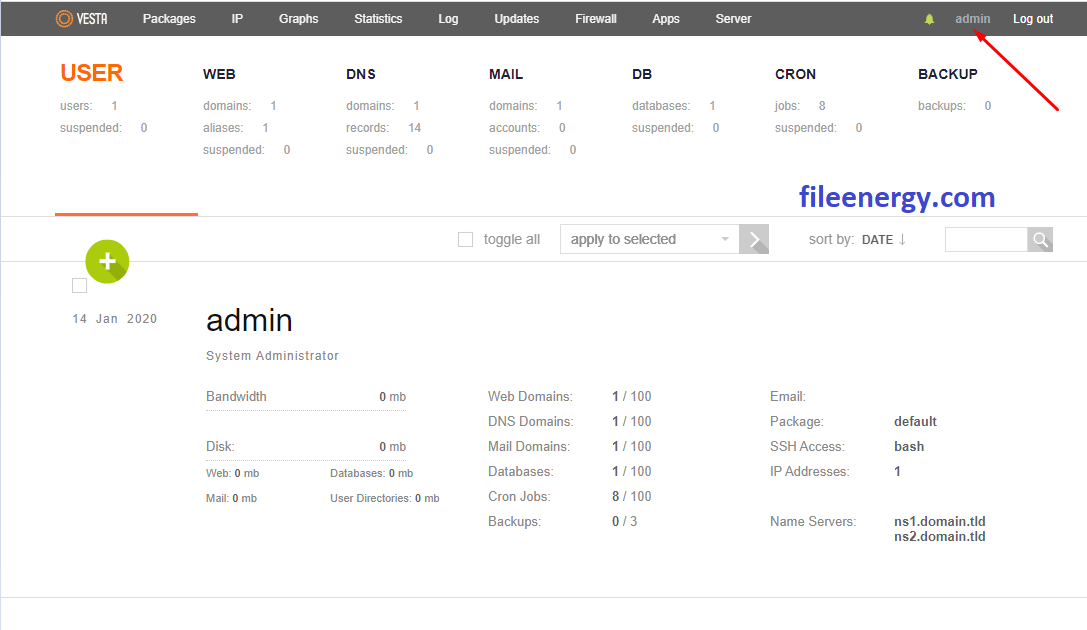The image size is (1087, 630).
Task: Go to the Graphs menu item
Action: (x=299, y=19)
